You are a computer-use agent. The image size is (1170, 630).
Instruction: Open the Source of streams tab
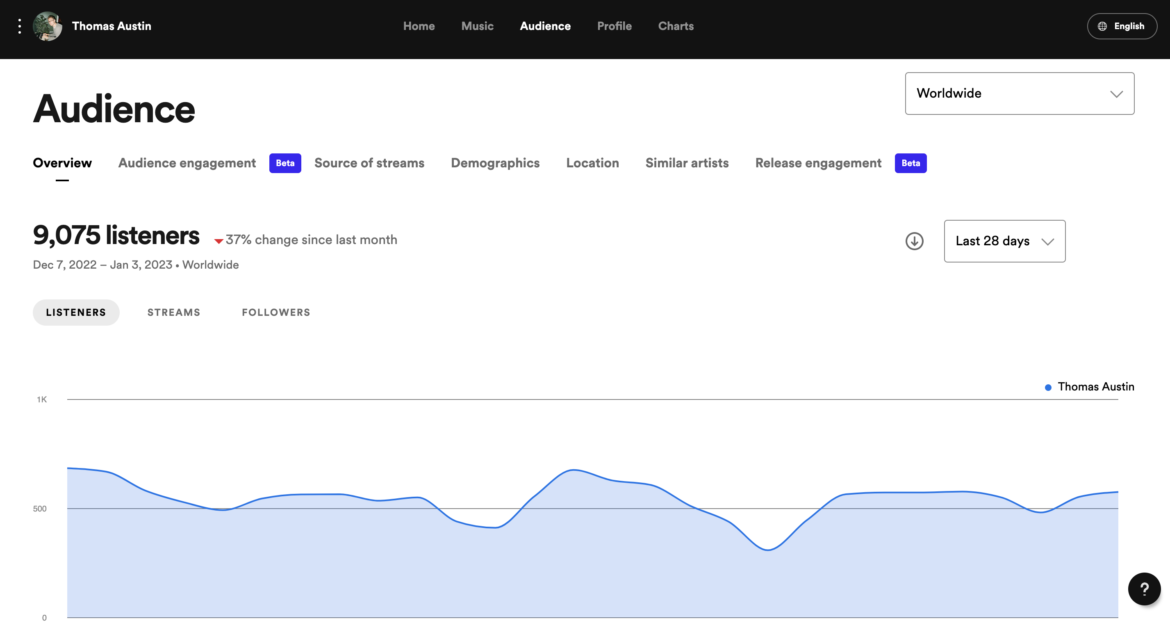click(369, 163)
